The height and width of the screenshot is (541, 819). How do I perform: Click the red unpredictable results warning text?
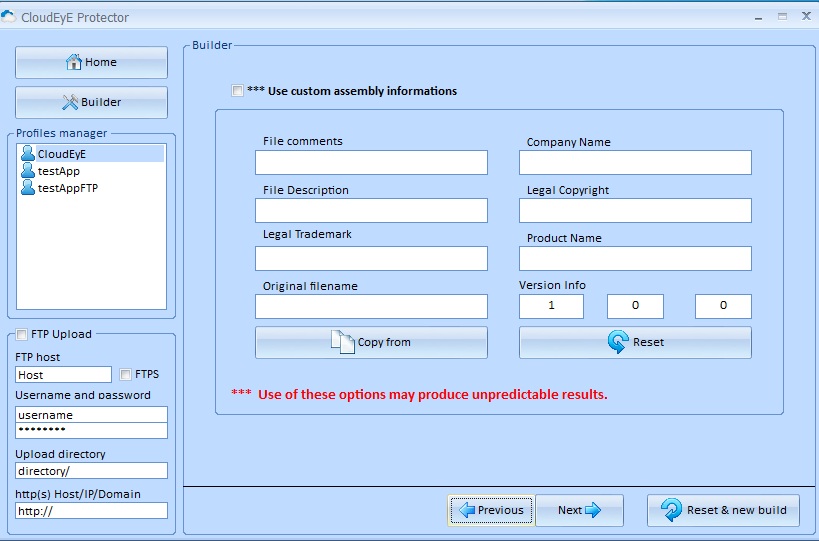[419, 394]
